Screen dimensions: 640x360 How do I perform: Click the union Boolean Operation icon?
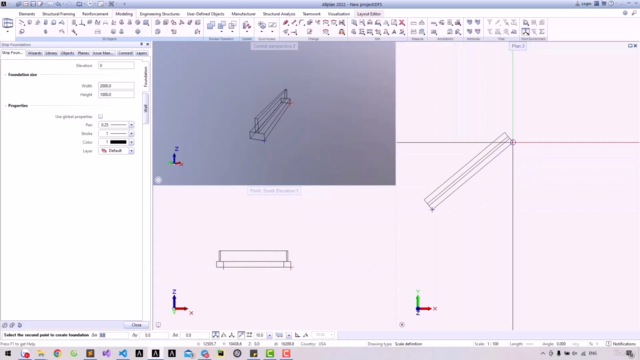211,25
